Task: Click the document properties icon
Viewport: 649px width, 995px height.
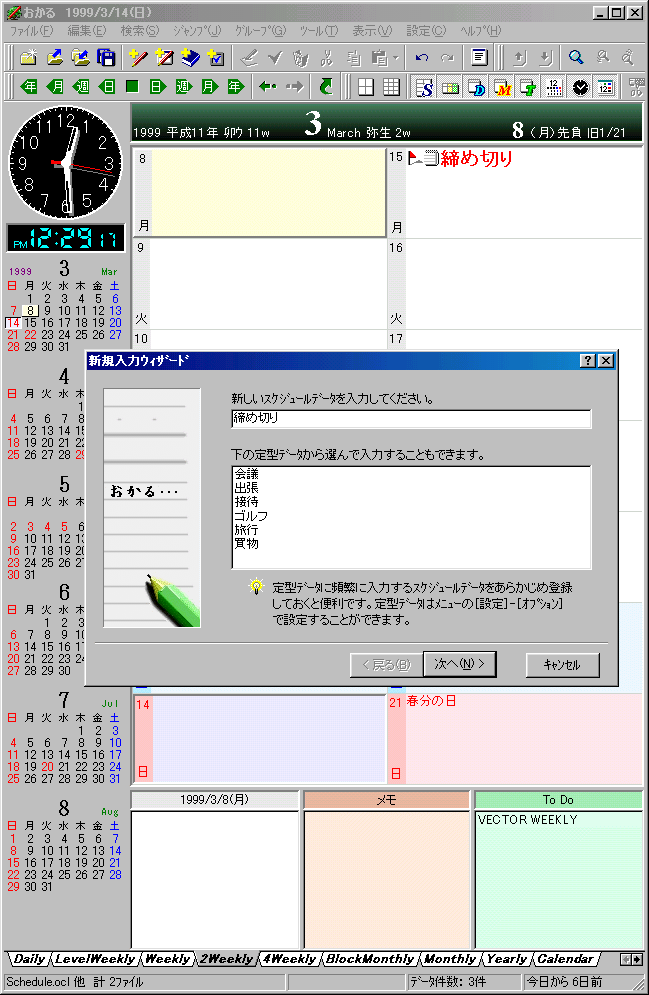Action: pyautogui.click(x=480, y=58)
